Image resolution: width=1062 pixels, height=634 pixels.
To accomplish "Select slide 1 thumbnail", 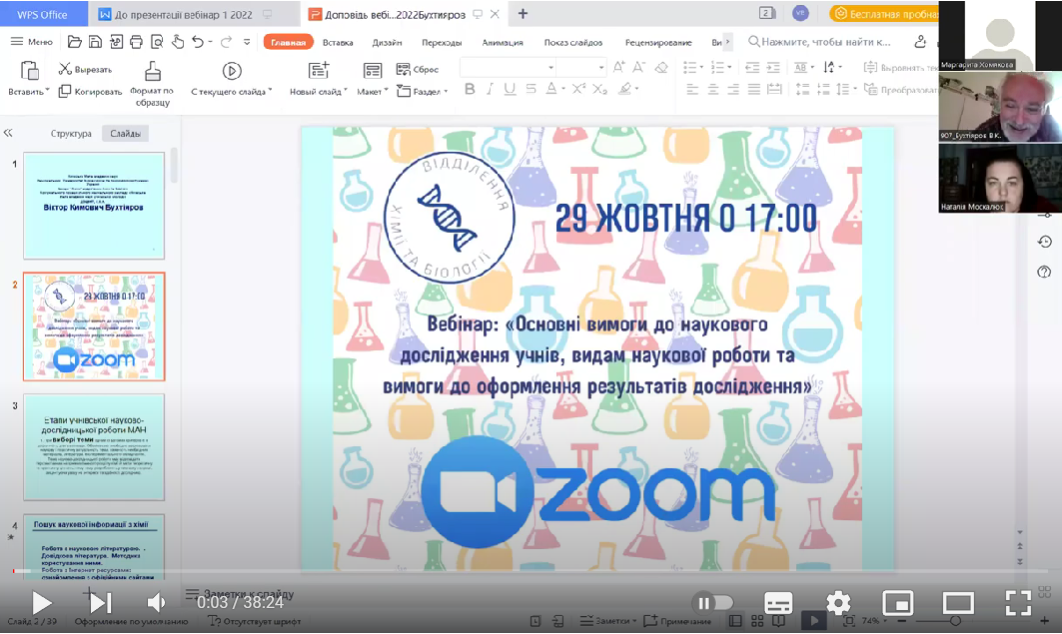I will 94,205.
